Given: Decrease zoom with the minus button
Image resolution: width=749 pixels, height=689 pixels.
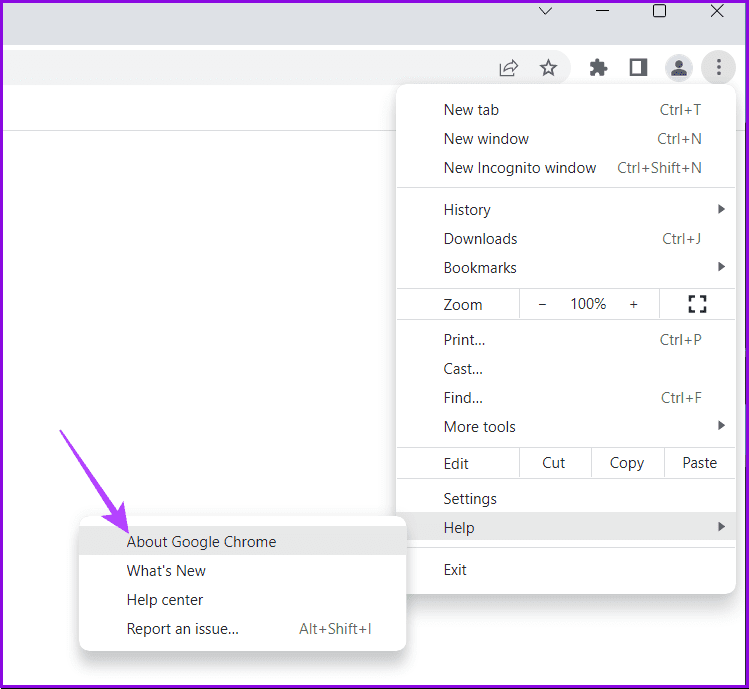Looking at the screenshot, I should click(x=542, y=304).
